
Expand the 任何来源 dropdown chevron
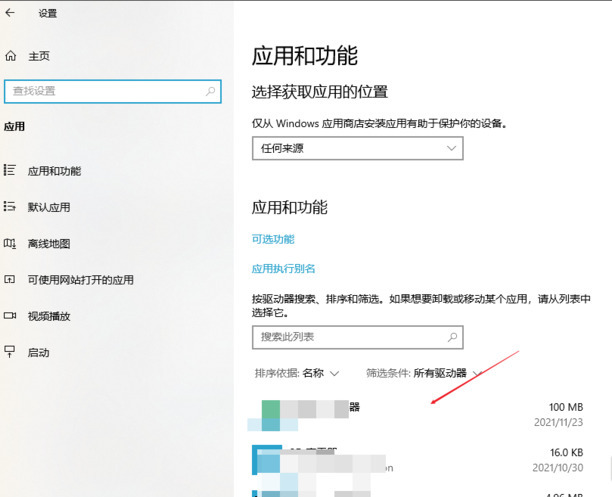(x=452, y=148)
